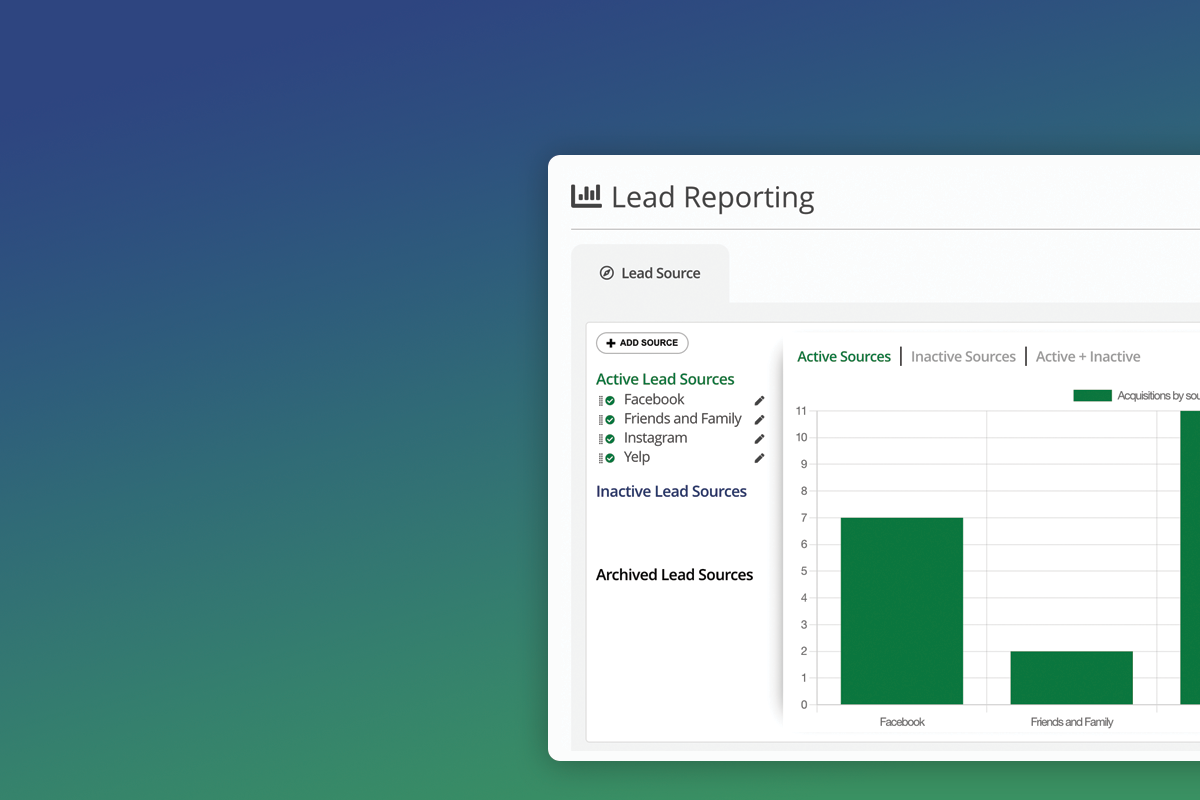1200x800 pixels.
Task: Edit the Friends and Family source via pencil icon
Action: [759, 418]
